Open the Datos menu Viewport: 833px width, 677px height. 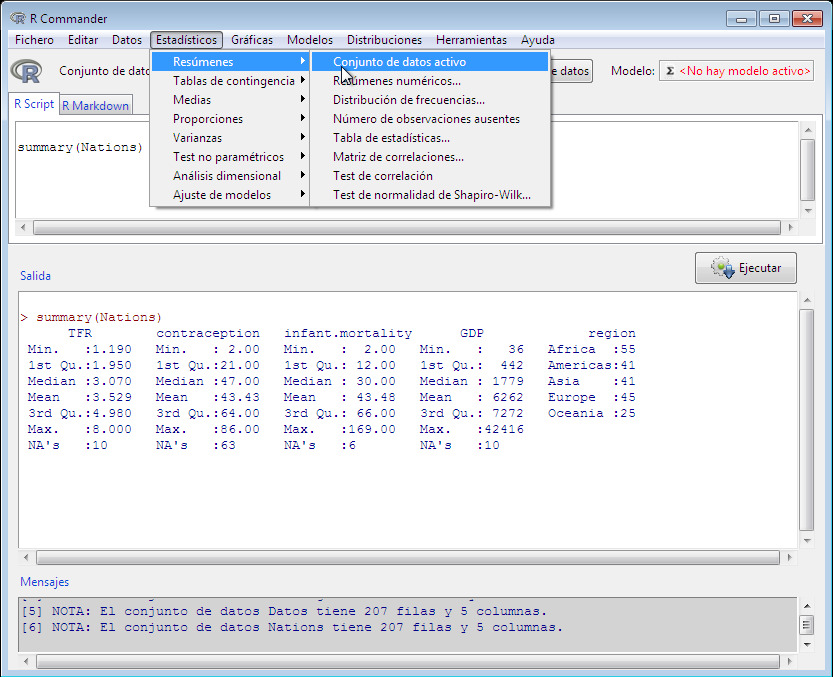[x=127, y=40]
